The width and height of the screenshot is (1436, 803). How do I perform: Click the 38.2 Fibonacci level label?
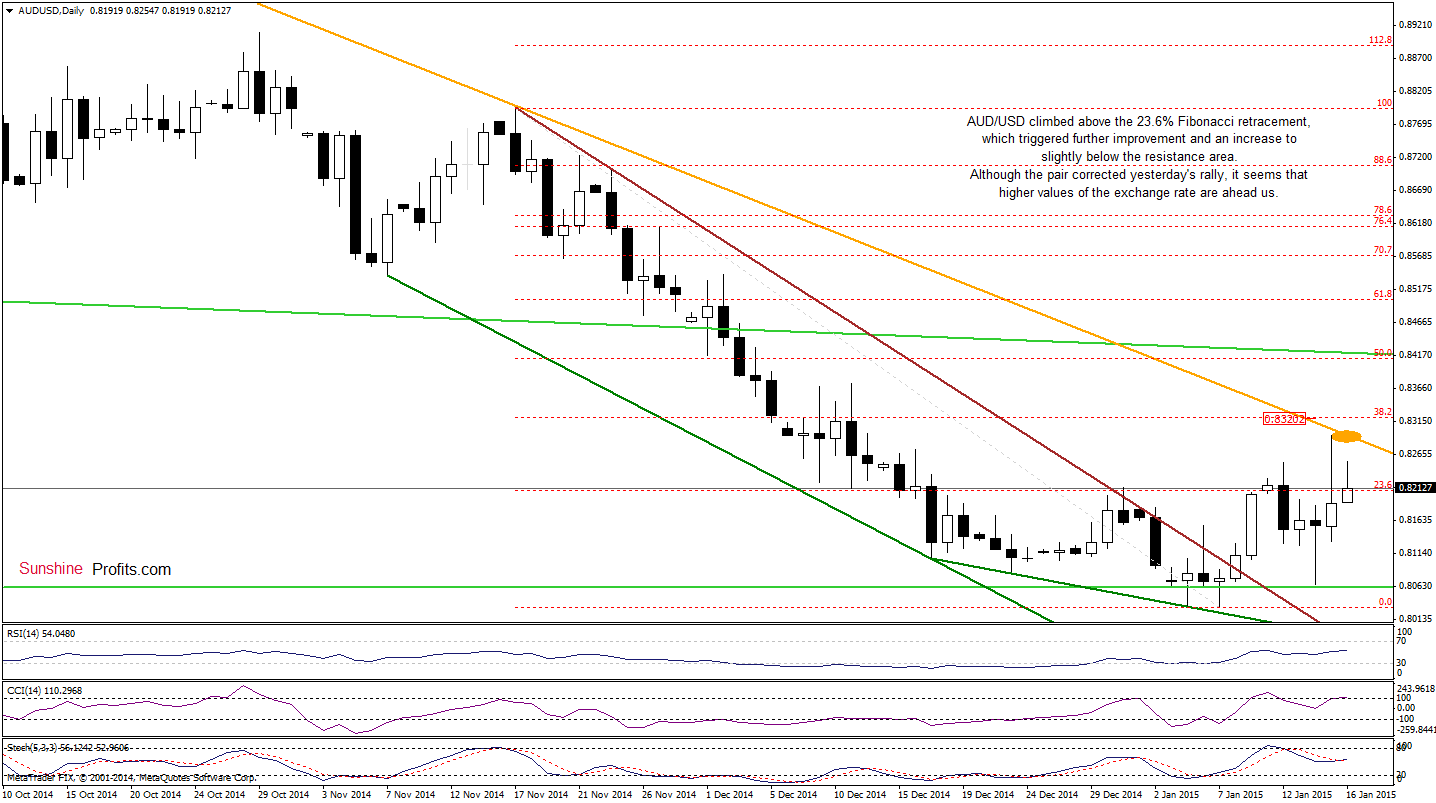[1383, 412]
